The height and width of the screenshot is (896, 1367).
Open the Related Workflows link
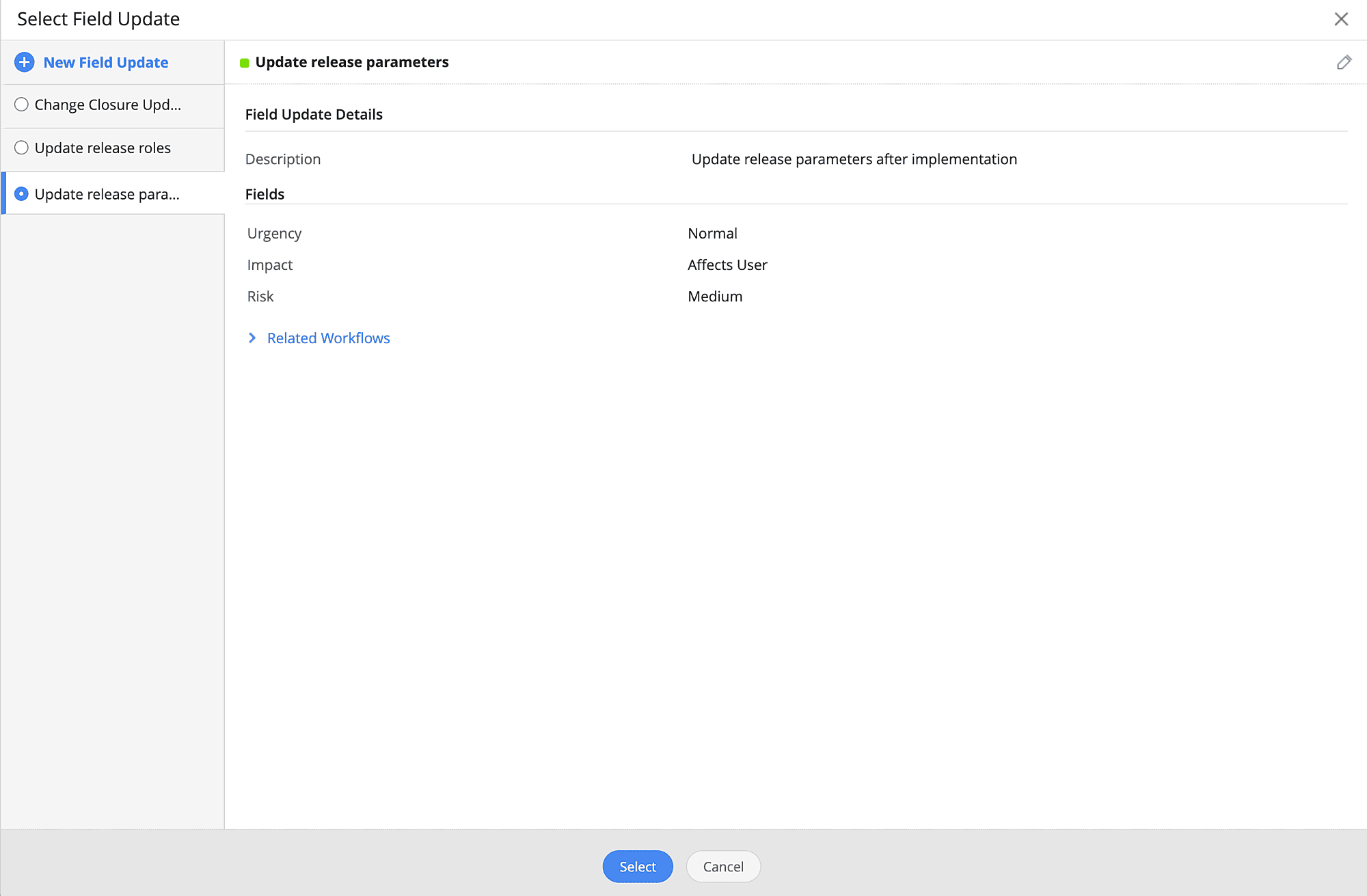point(328,338)
